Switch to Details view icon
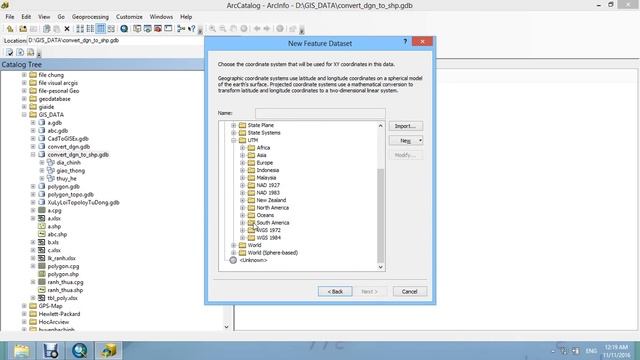640x360 pixels. (100, 29)
